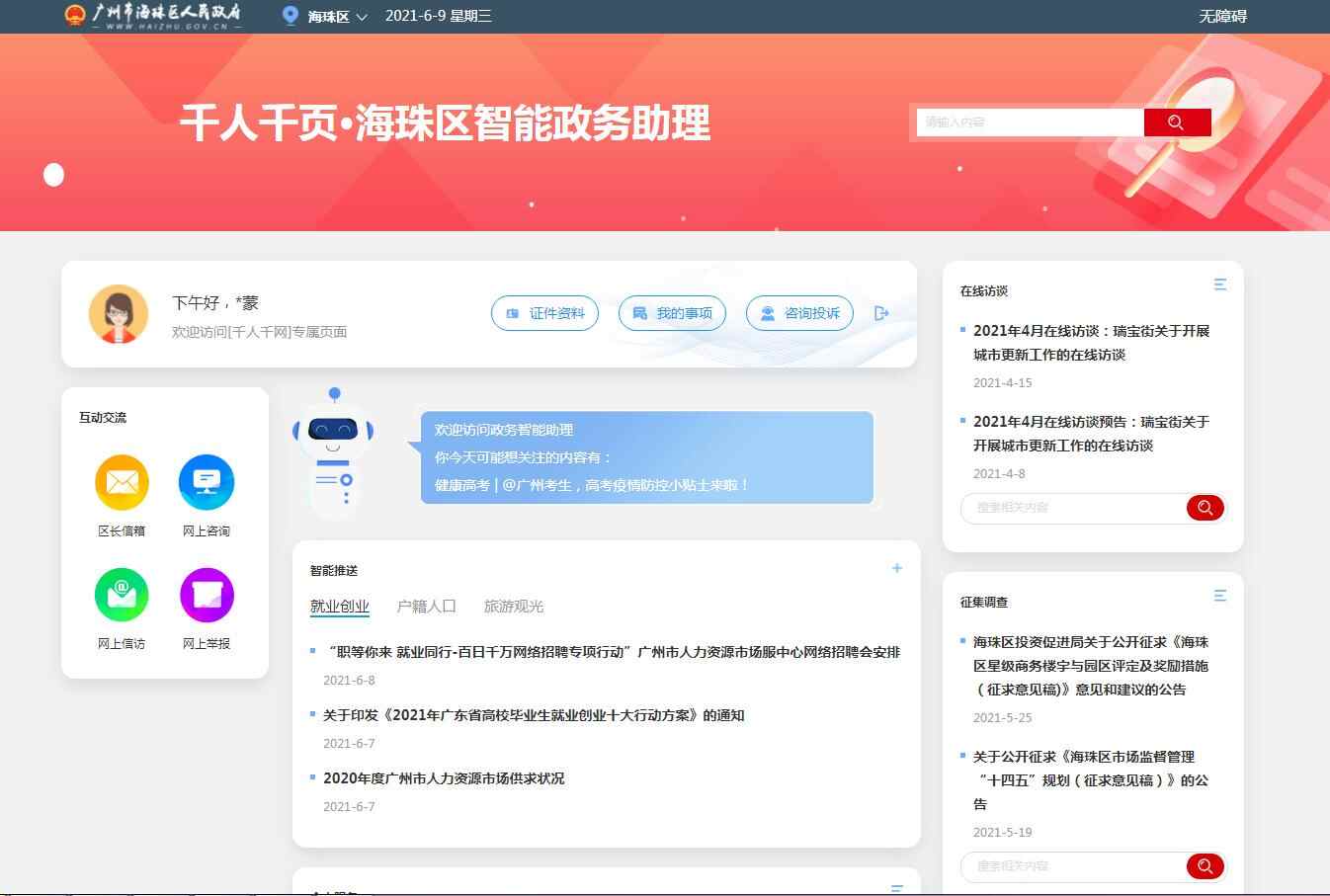Open the 网上信访 petition icon
Viewport: 1330px width, 896px height.
pyautogui.click(x=122, y=595)
